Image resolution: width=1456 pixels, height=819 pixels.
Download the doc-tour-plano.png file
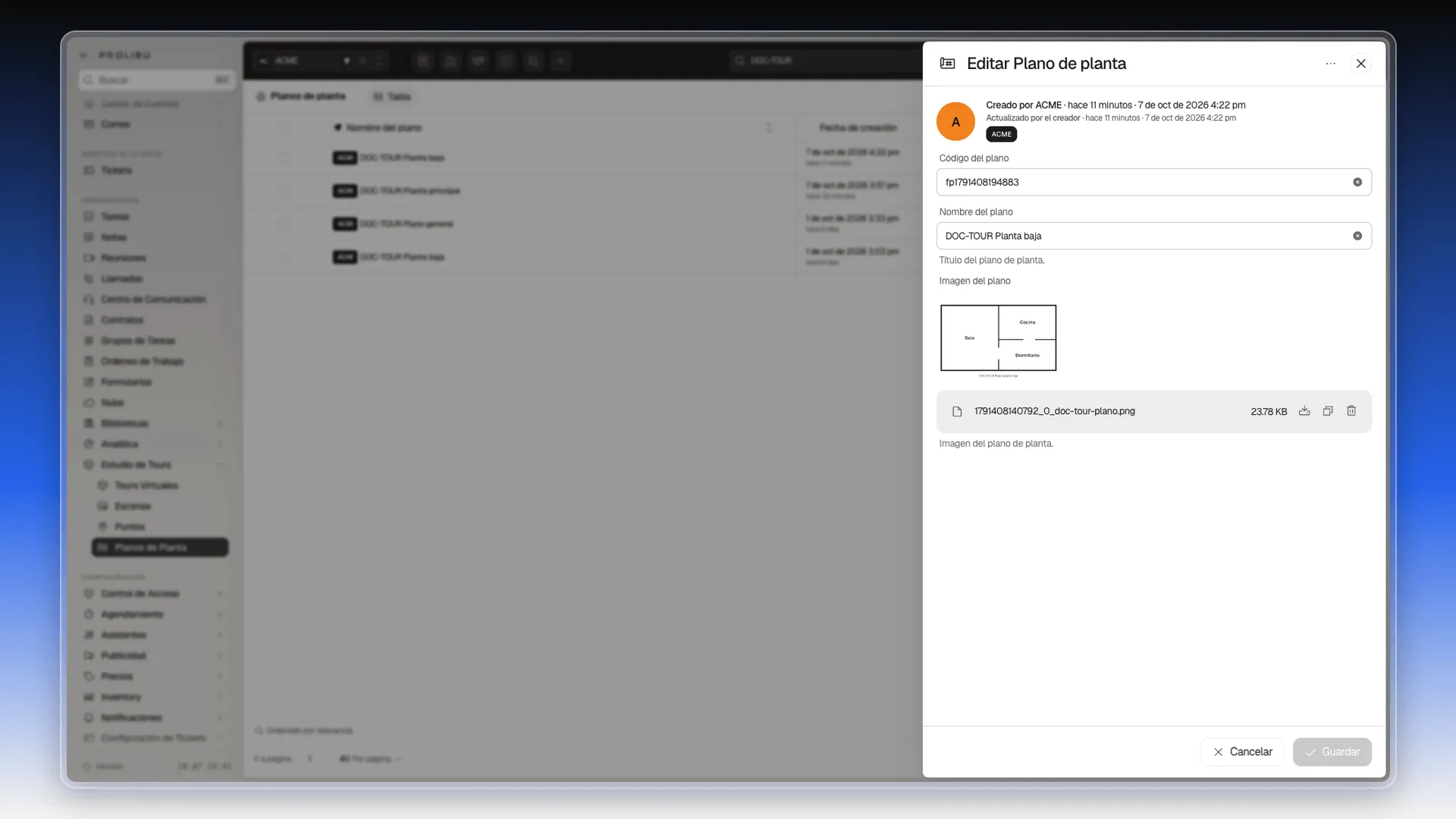1304,411
